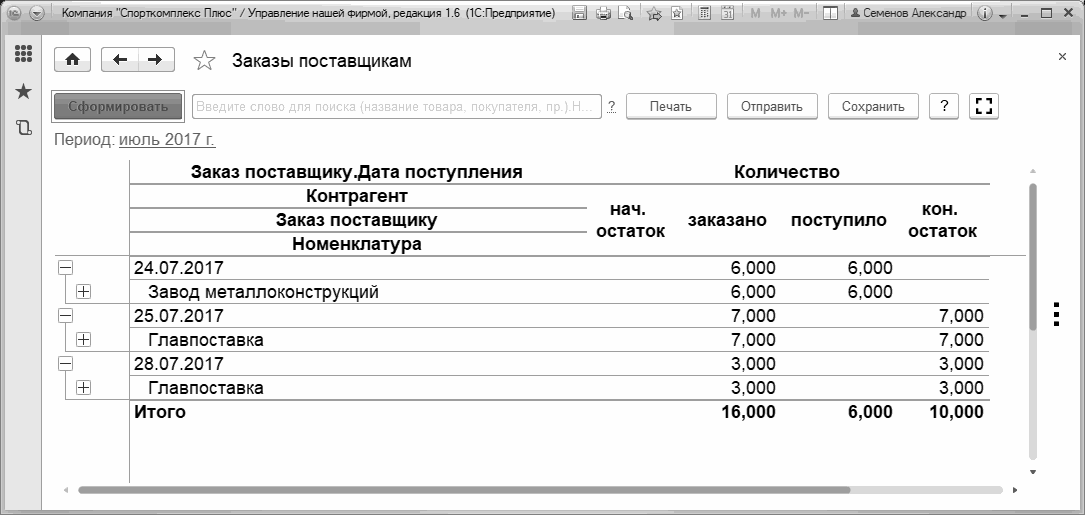Open history icon in left sidebar
This screenshot has width=1085, height=515.
tap(24, 127)
